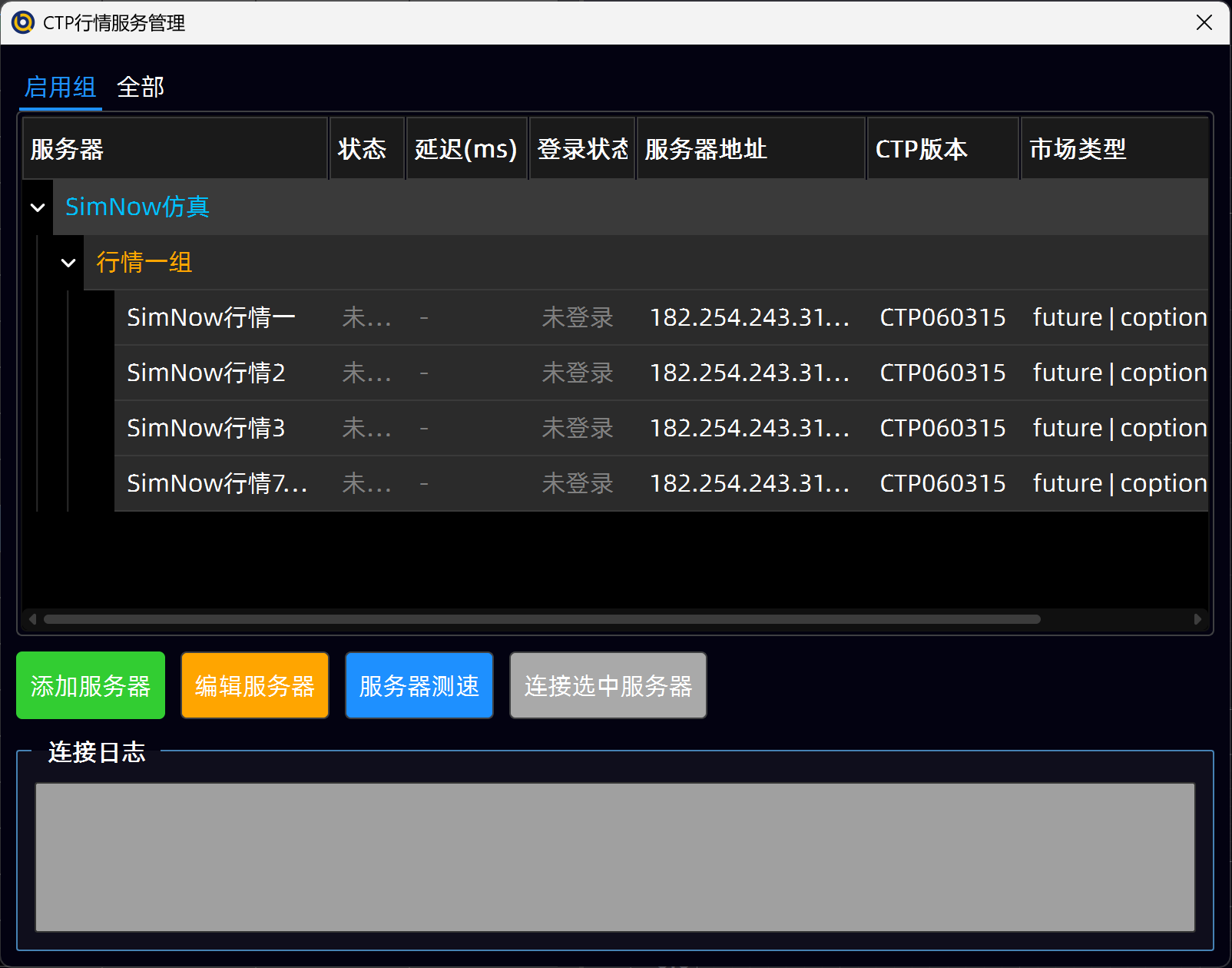Click the horizontal scrollbar right arrow
Image resolution: width=1232 pixels, height=968 pixels.
(x=1197, y=619)
